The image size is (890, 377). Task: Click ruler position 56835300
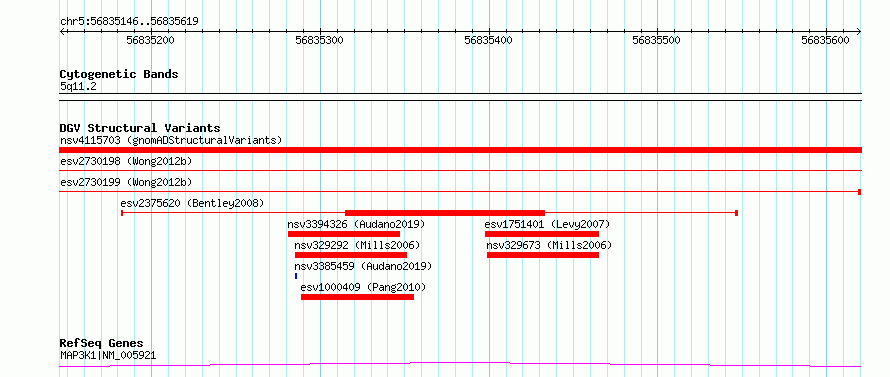click(320, 40)
